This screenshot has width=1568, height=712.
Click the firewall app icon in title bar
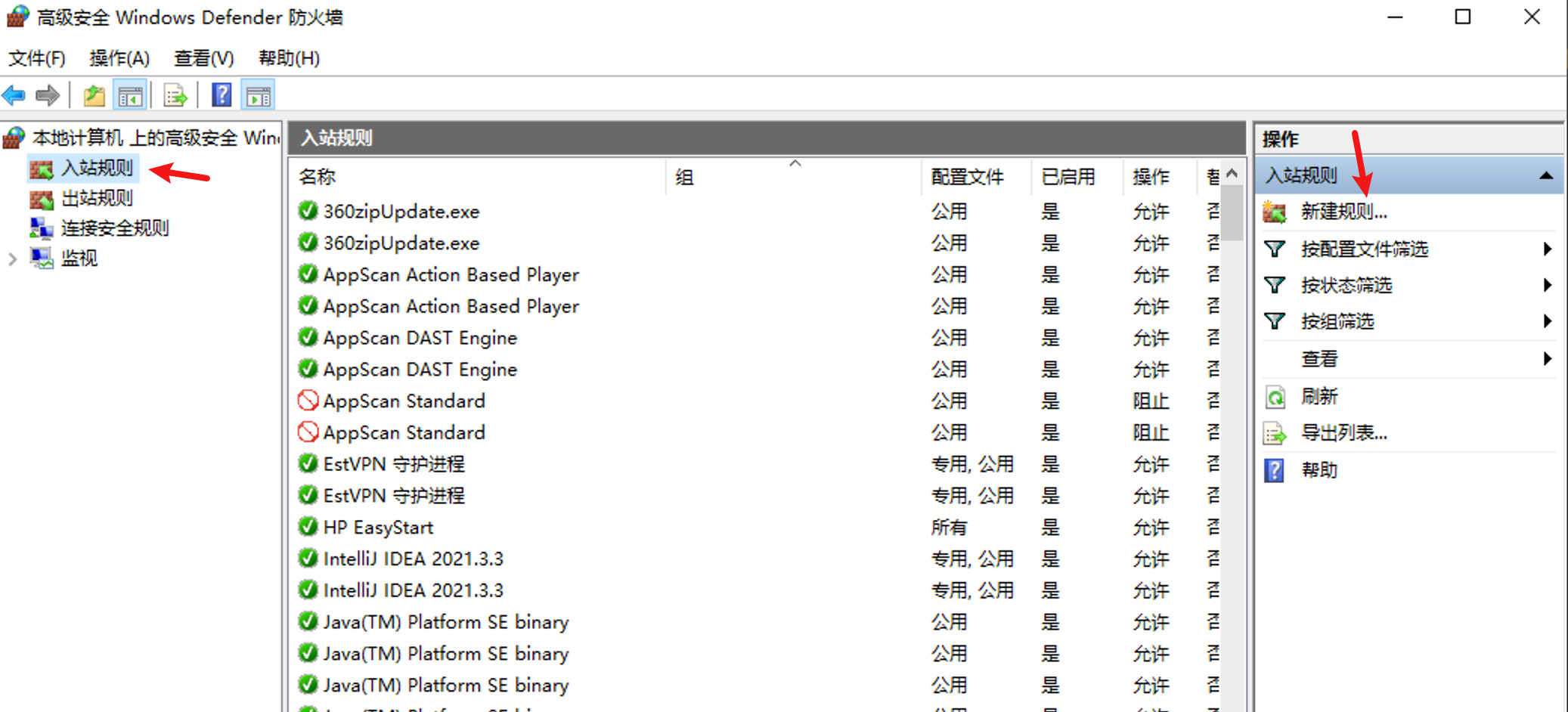(x=17, y=16)
